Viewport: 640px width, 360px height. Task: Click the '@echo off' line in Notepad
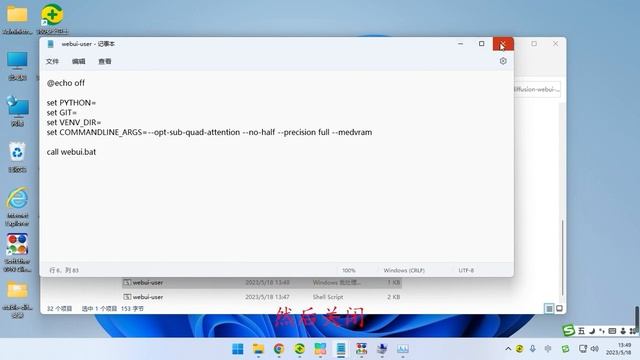66,83
